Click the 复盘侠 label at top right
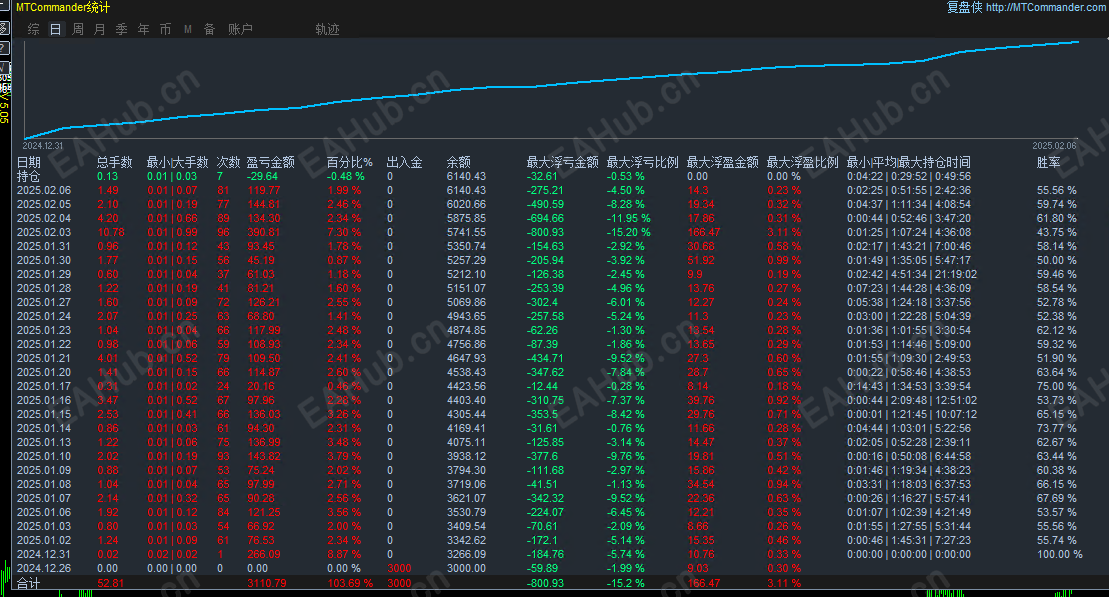Viewport: 1109px width, 597px height. (965, 7)
